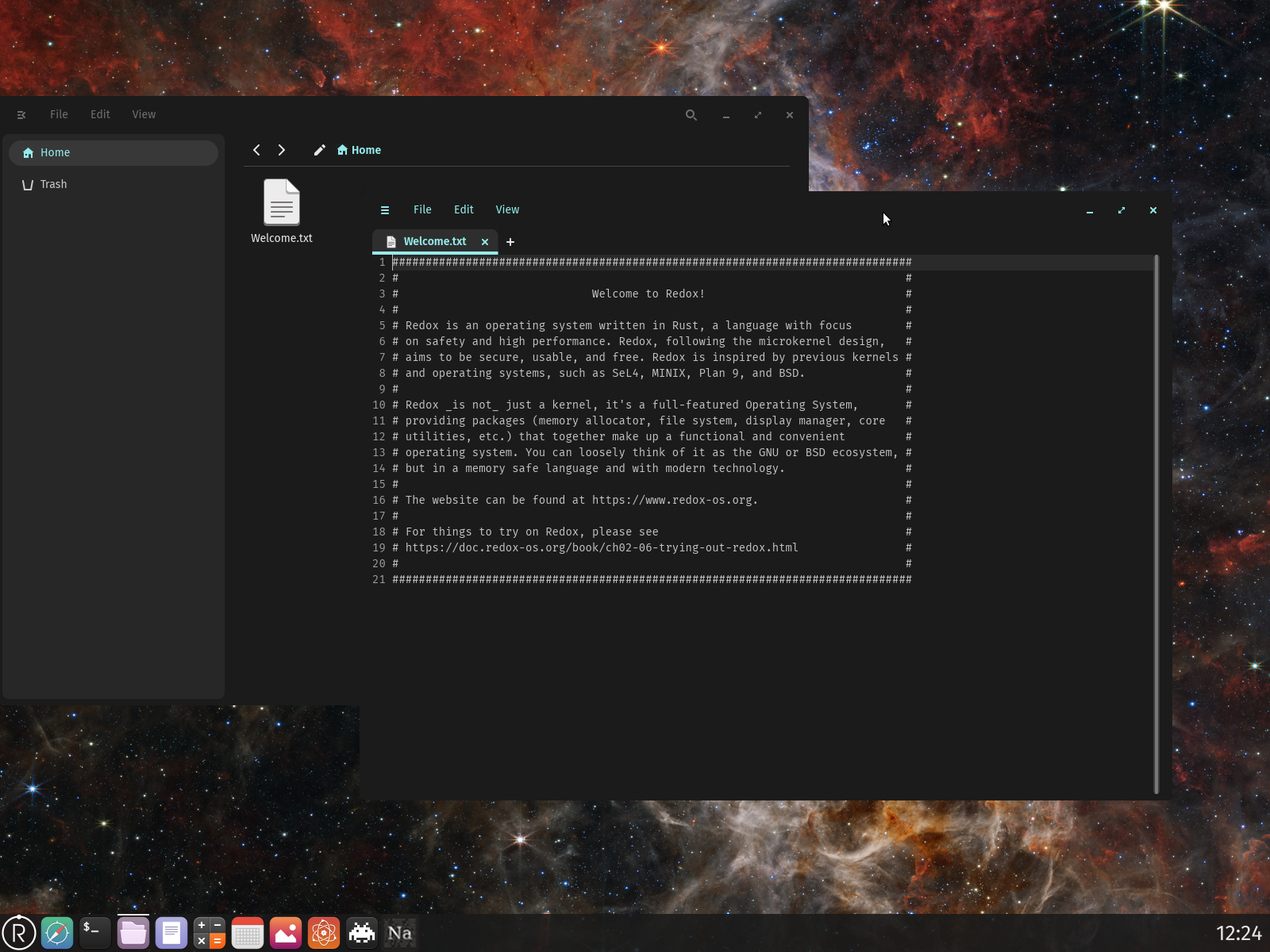This screenshot has width=1270, height=952.
Task: Click the taskbar clock showing 12:24
Action: [1238, 933]
